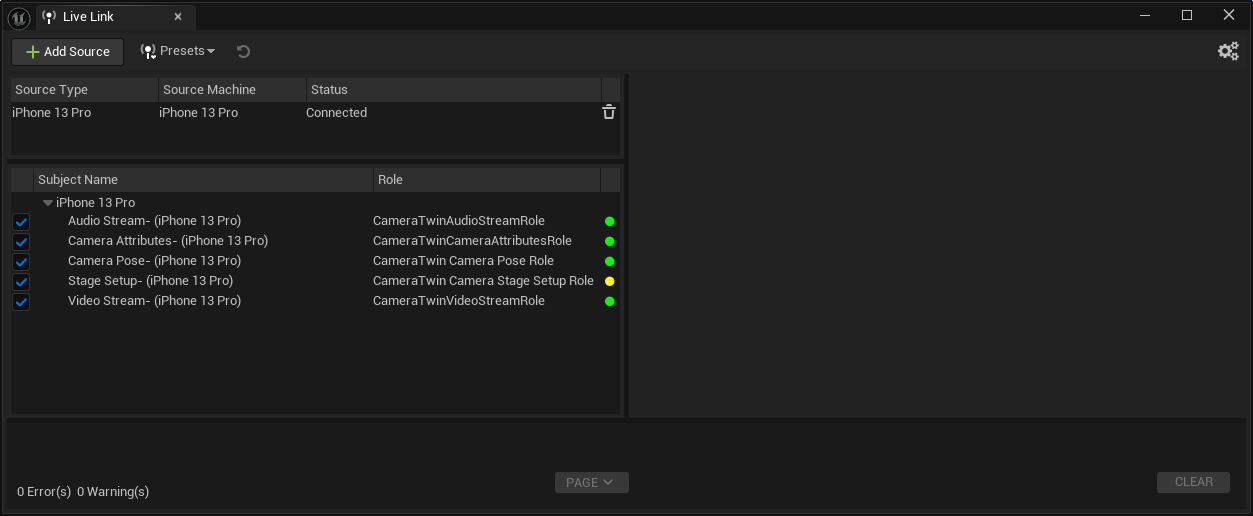This screenshot has height=516, width=1253.
Task: Click the Unreal Engine logo icon
Action: (18, 17)
